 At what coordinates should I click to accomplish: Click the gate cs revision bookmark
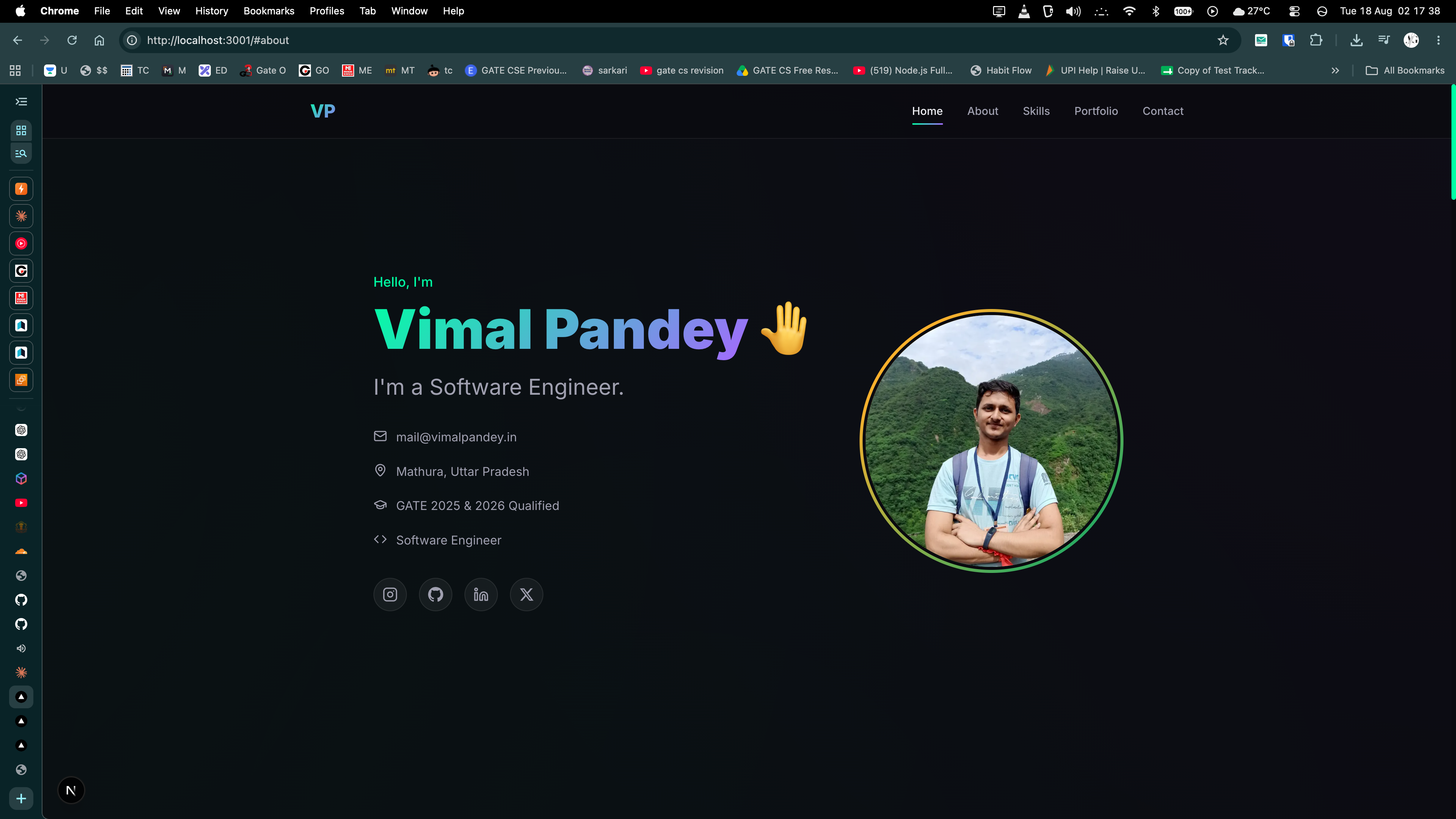[x=682, y=71]
